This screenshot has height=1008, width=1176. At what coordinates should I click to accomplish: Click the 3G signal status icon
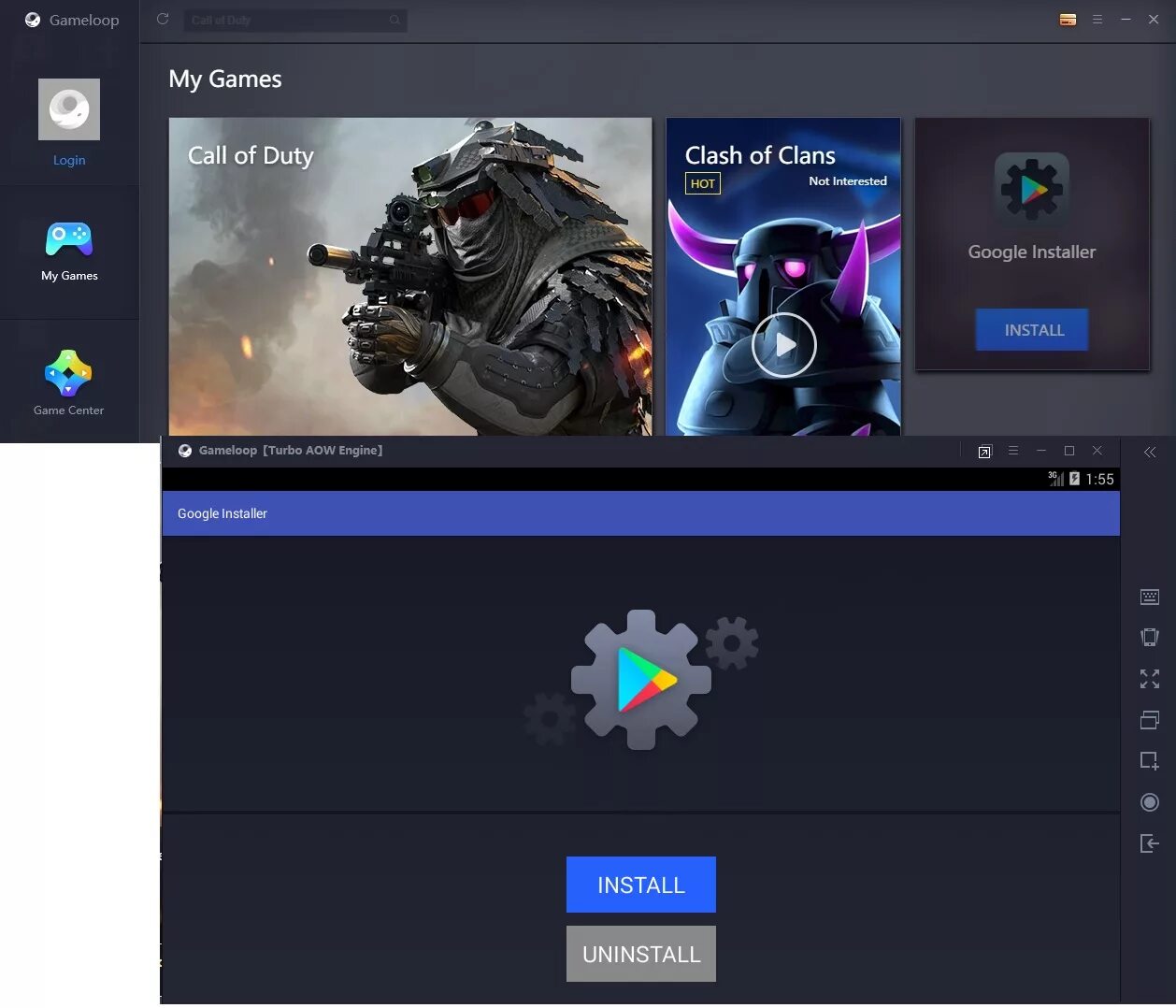point(1055,479)
